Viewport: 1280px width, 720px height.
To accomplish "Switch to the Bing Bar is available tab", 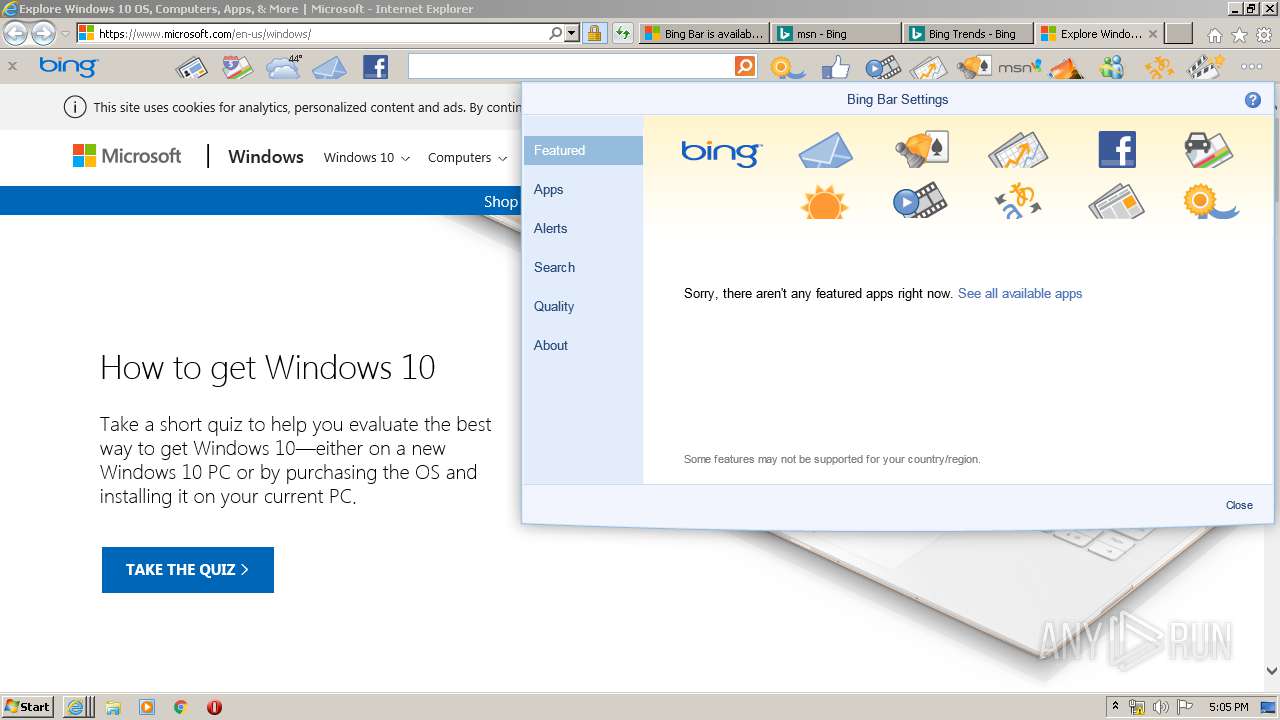I will point(703,33).
